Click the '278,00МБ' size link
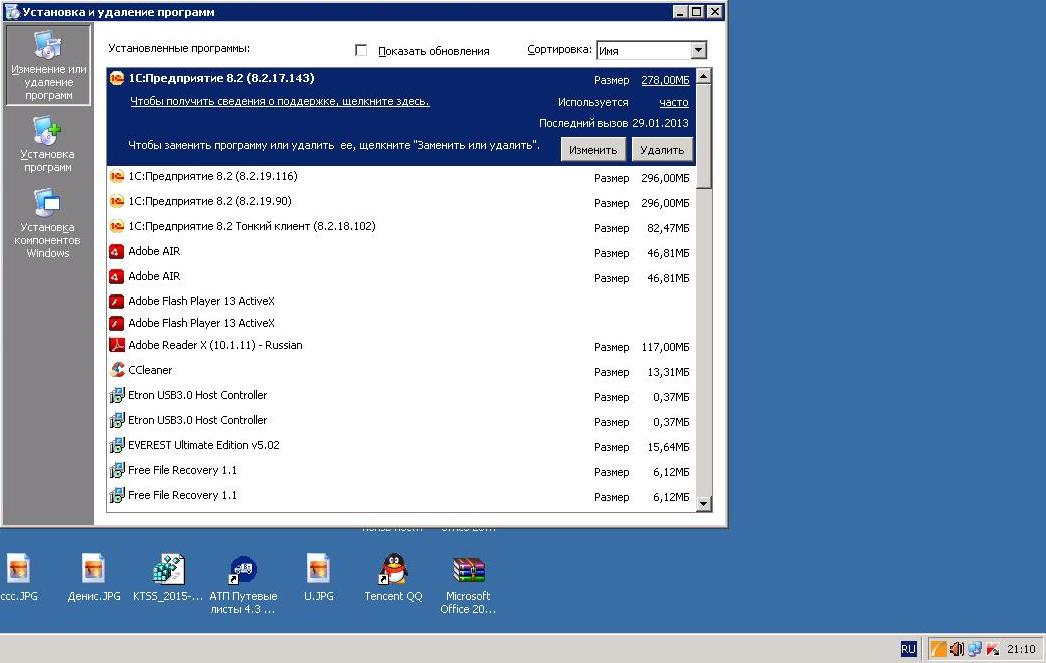Screen dimensions: 1046x663 tap(665, 80)
